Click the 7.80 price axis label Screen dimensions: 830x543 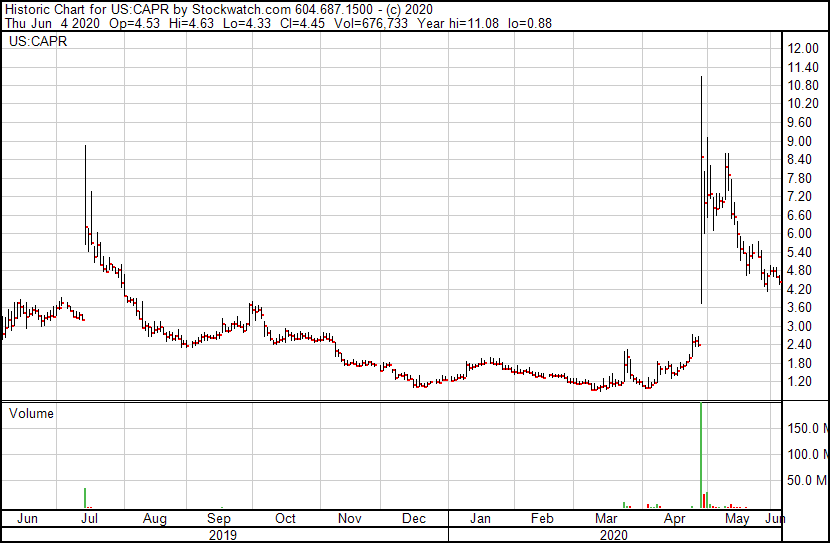799,178
